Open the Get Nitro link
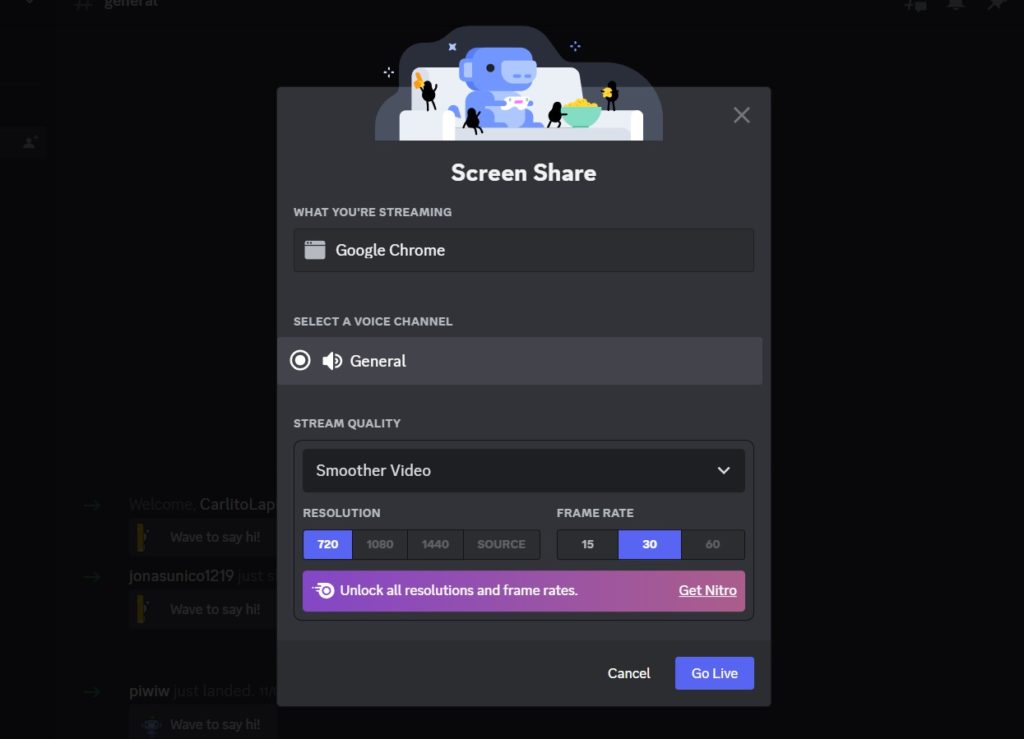 (707, 590)
